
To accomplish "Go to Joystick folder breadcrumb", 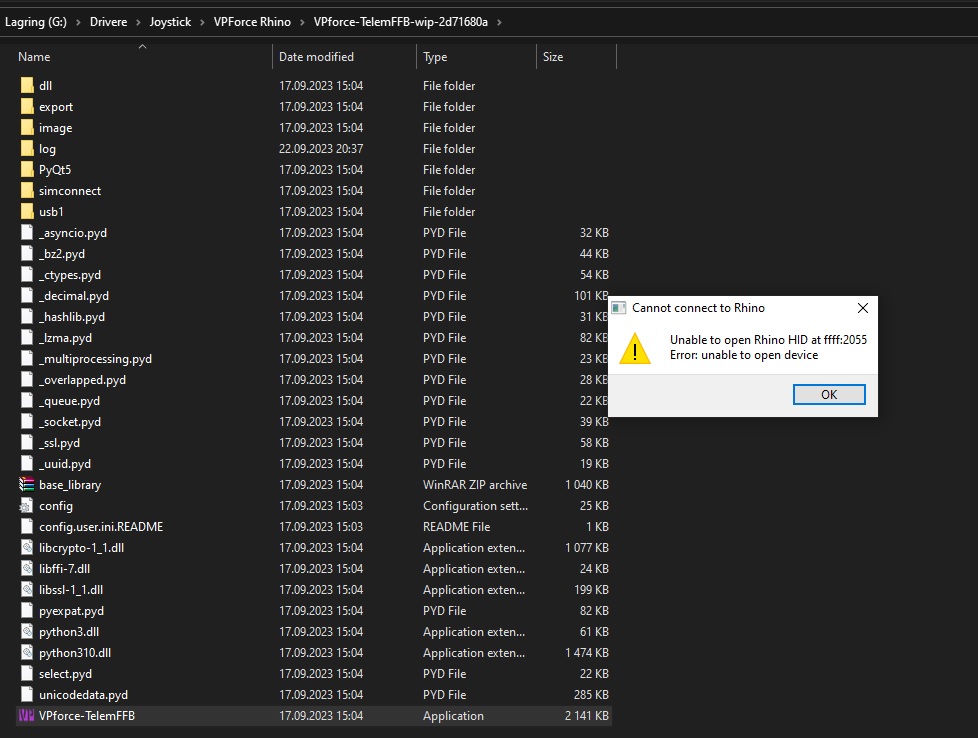I will point(170,22).
